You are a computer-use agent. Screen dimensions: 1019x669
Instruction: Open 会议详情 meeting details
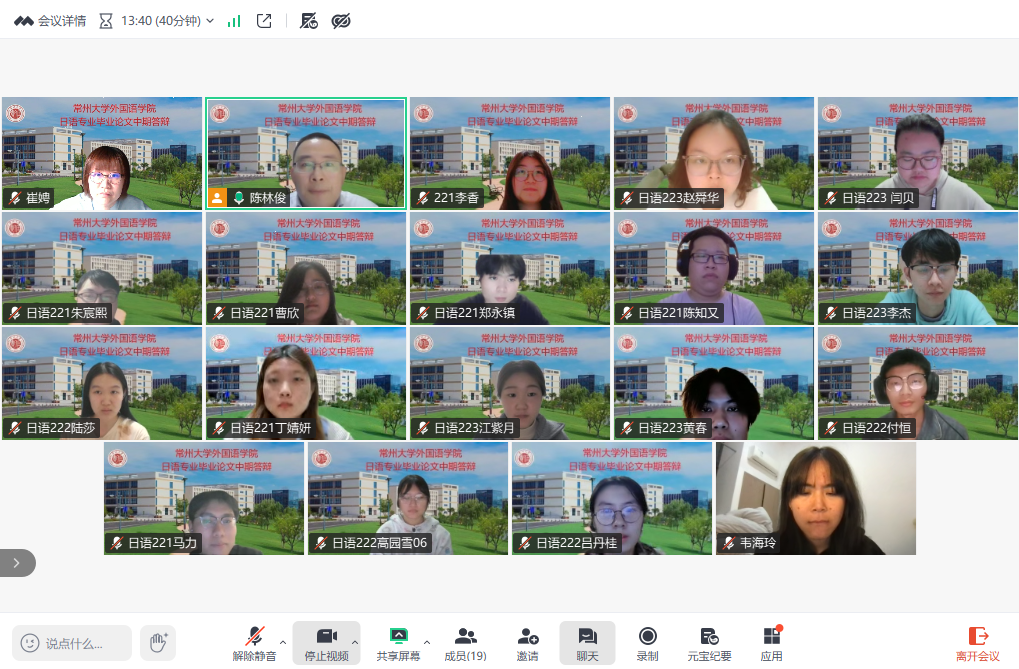click(50, 21)
